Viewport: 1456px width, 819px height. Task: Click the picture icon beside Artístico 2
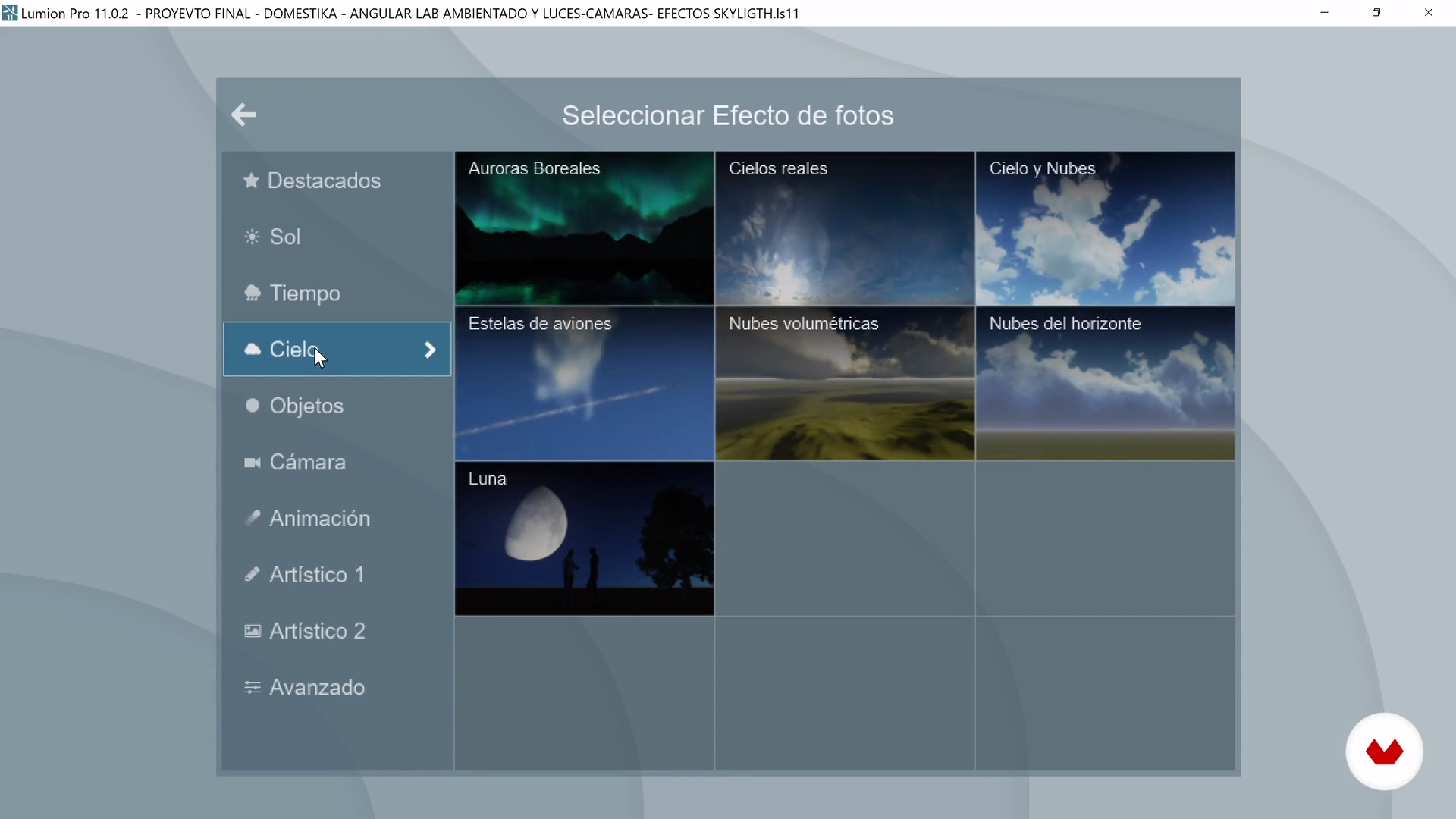(253, 631)
